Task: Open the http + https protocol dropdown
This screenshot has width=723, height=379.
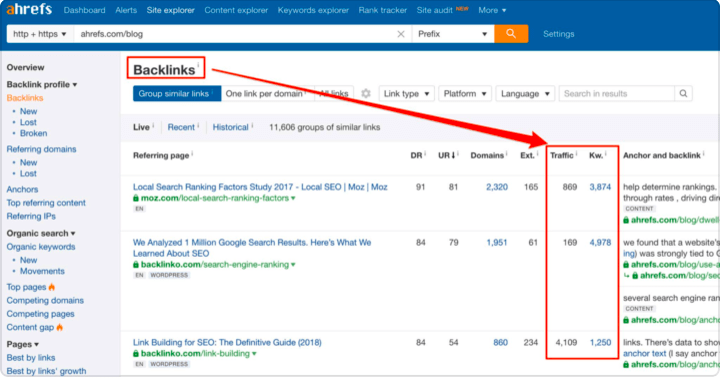Action: click(x=40, y=34)
